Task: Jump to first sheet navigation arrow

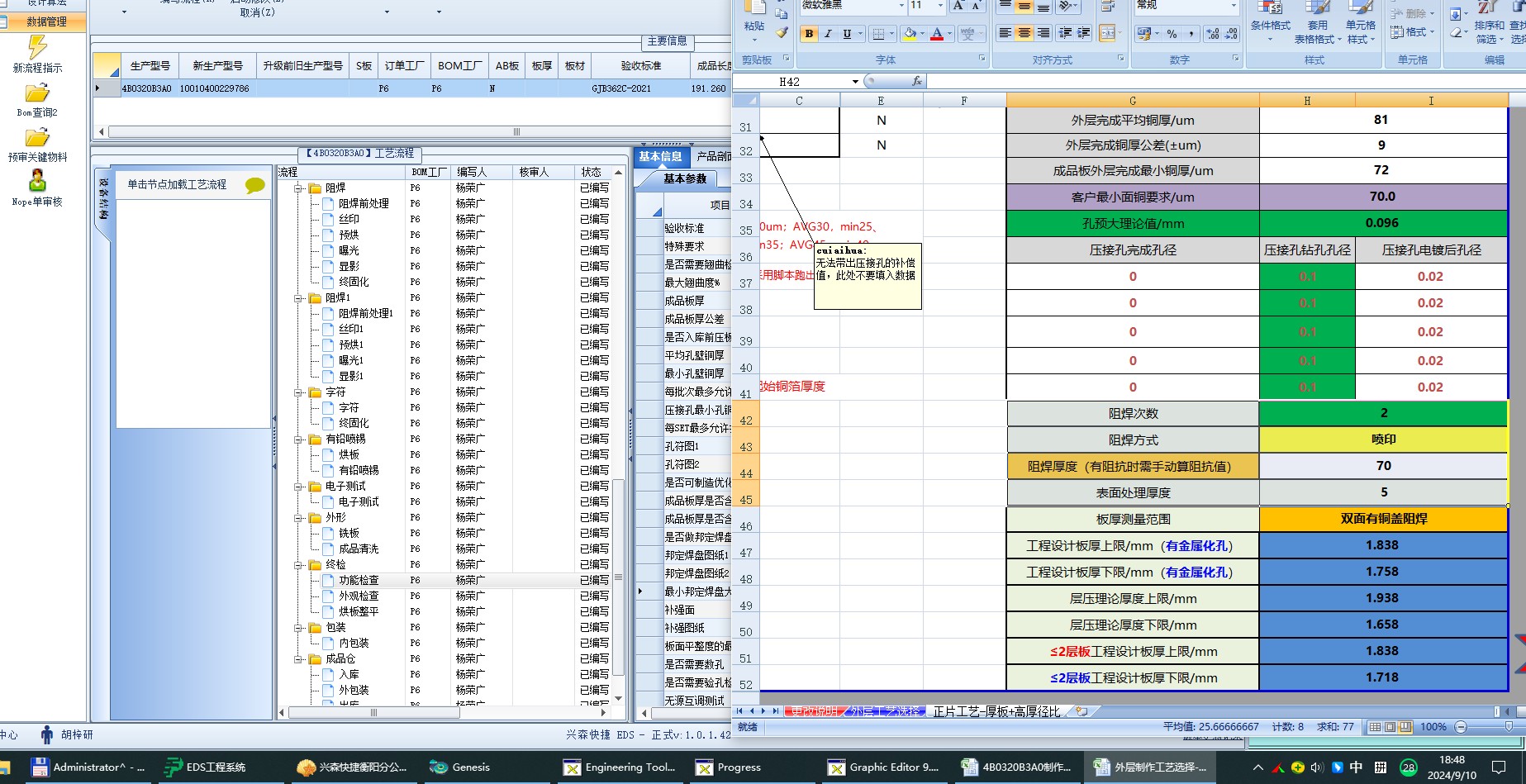Action: click(739, 710)
